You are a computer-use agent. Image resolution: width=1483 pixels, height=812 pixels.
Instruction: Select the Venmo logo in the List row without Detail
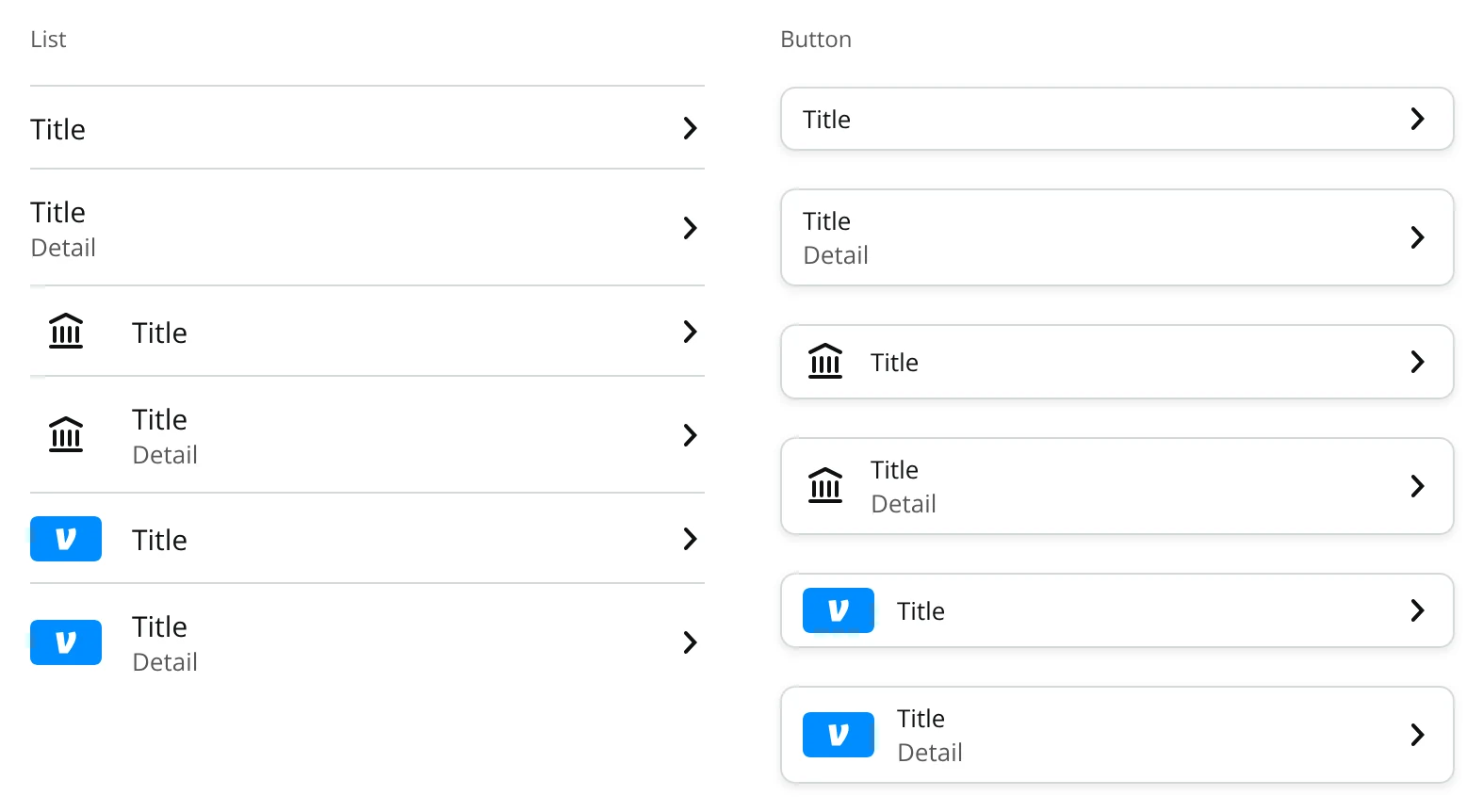(x=66, y=539)
